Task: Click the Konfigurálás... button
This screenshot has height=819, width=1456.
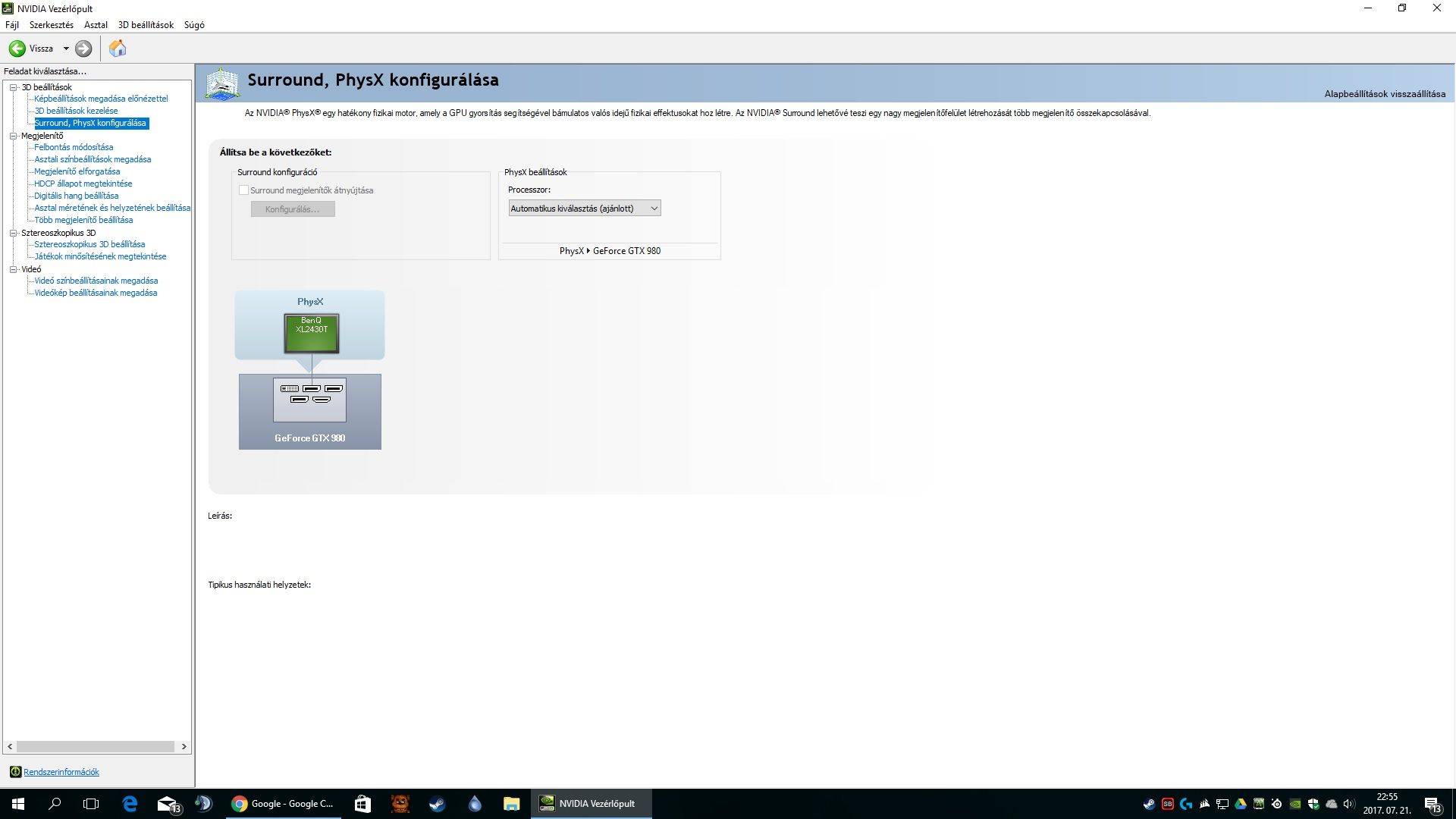Action: pos(293,209)
